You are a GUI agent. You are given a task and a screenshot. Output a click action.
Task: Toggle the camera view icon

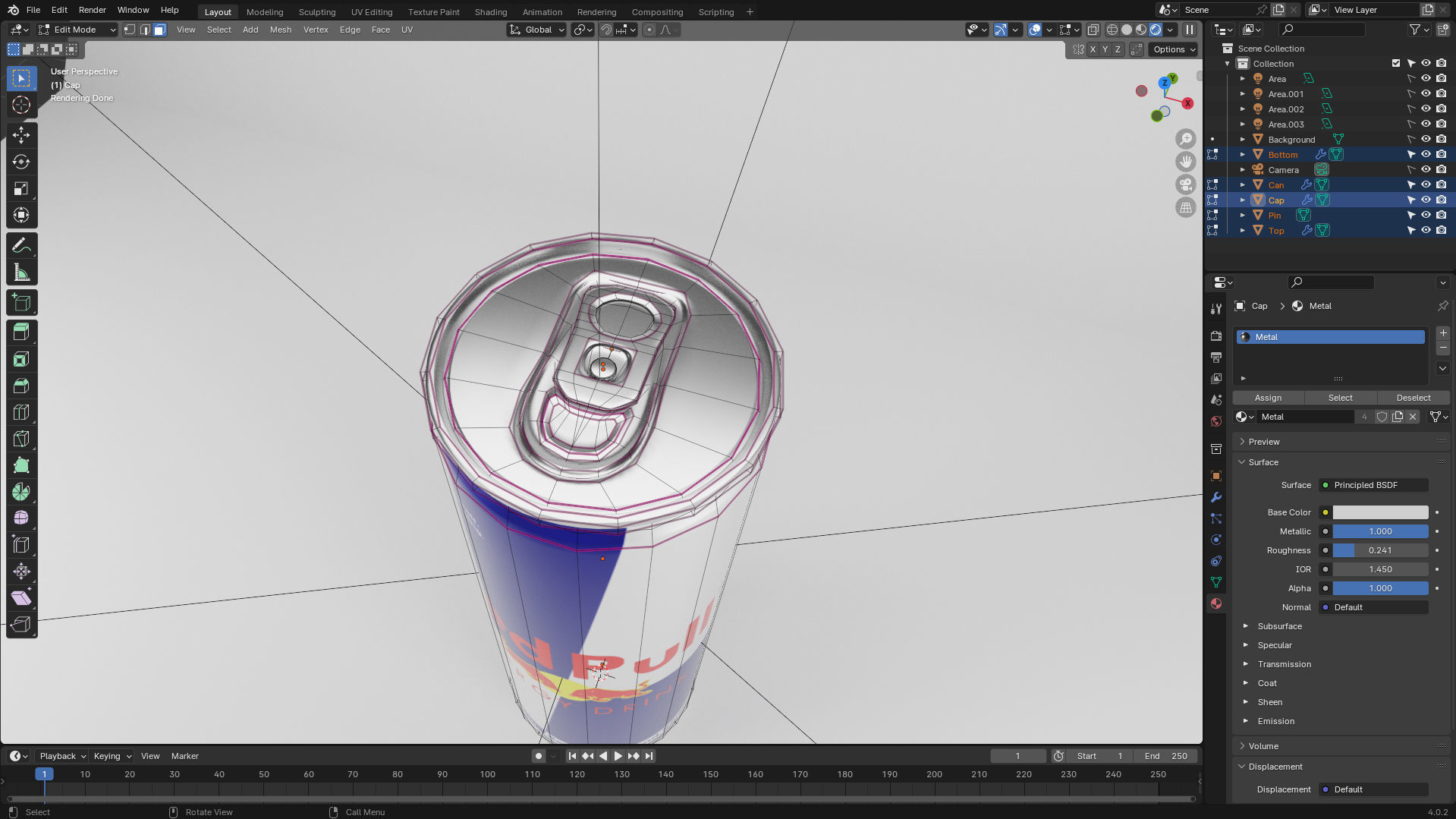click(1185, 184)
